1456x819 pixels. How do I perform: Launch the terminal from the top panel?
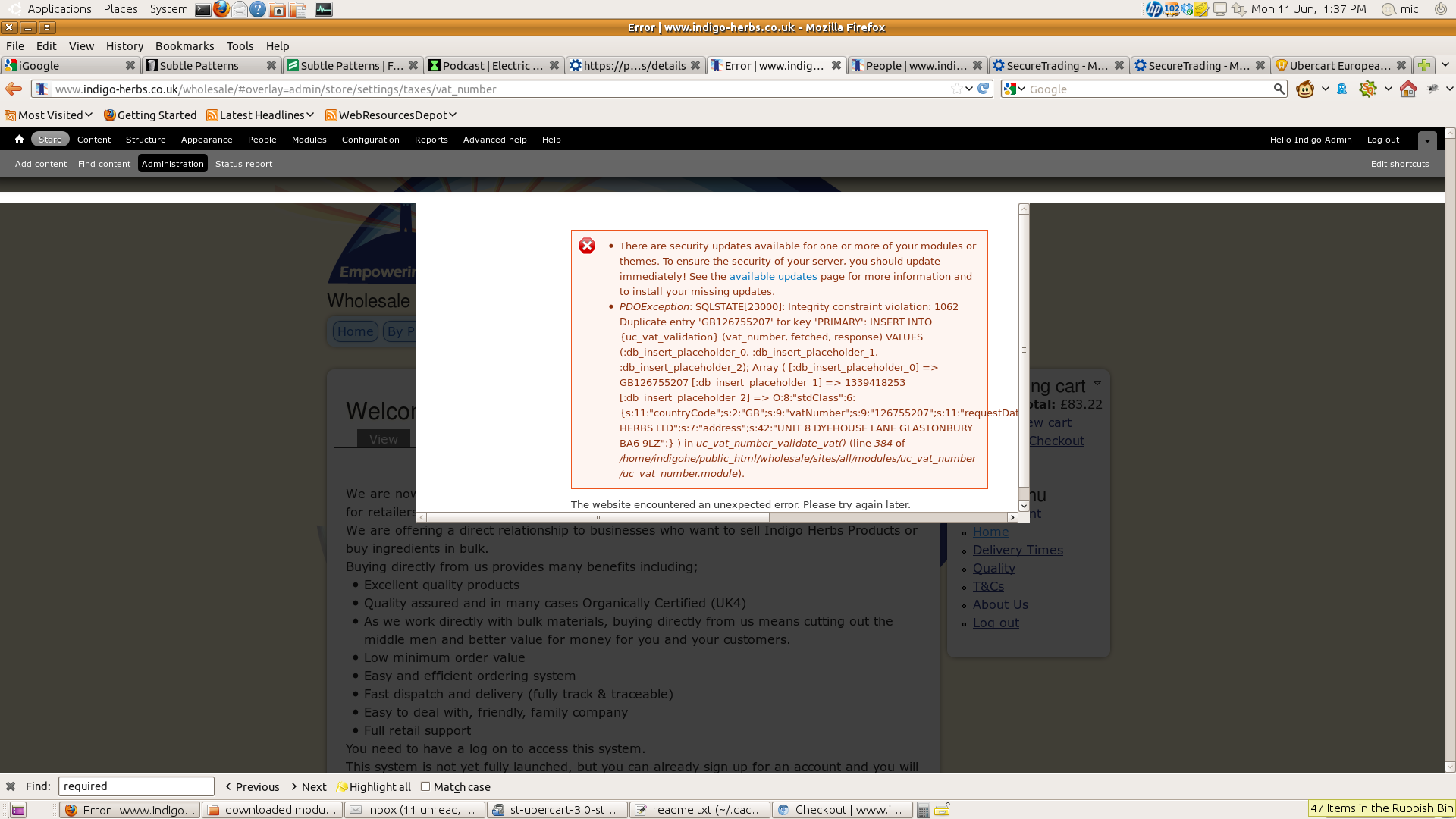click(x=202, y=9)
